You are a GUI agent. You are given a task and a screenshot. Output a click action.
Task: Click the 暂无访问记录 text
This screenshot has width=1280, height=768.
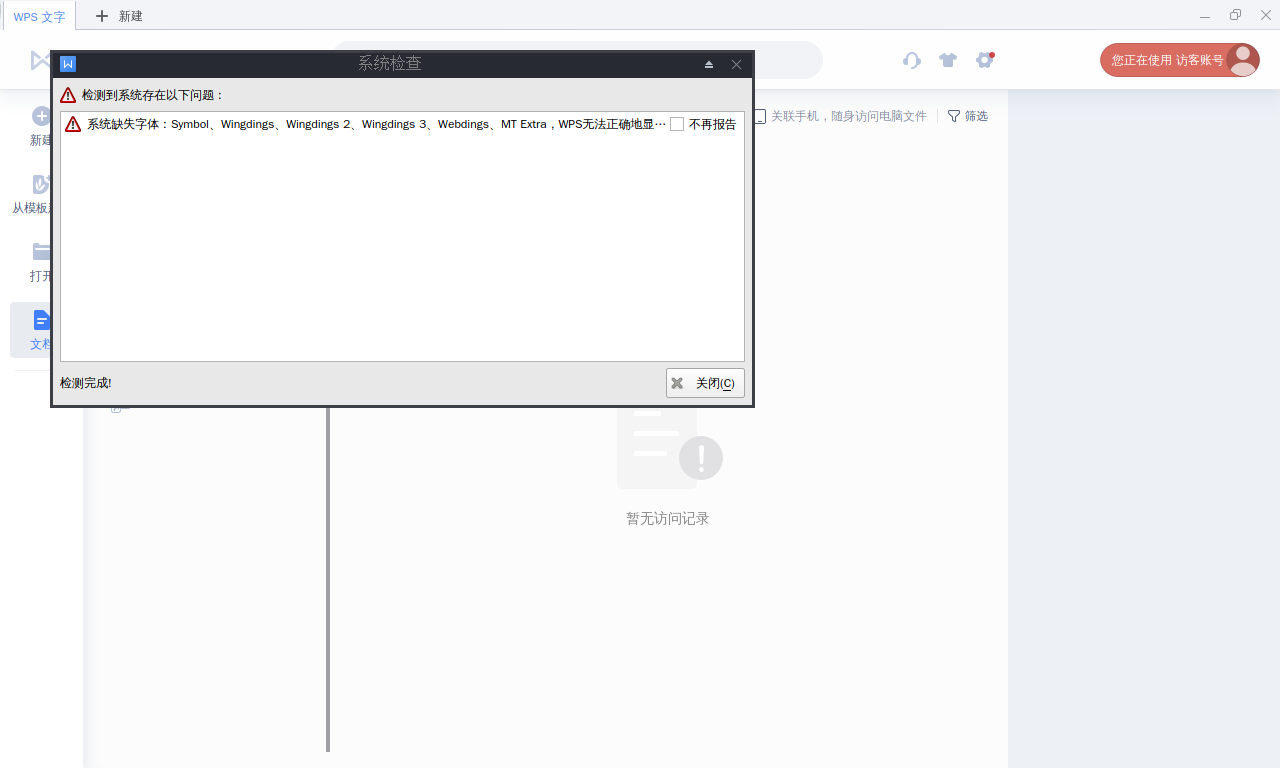tap(668, 518)
